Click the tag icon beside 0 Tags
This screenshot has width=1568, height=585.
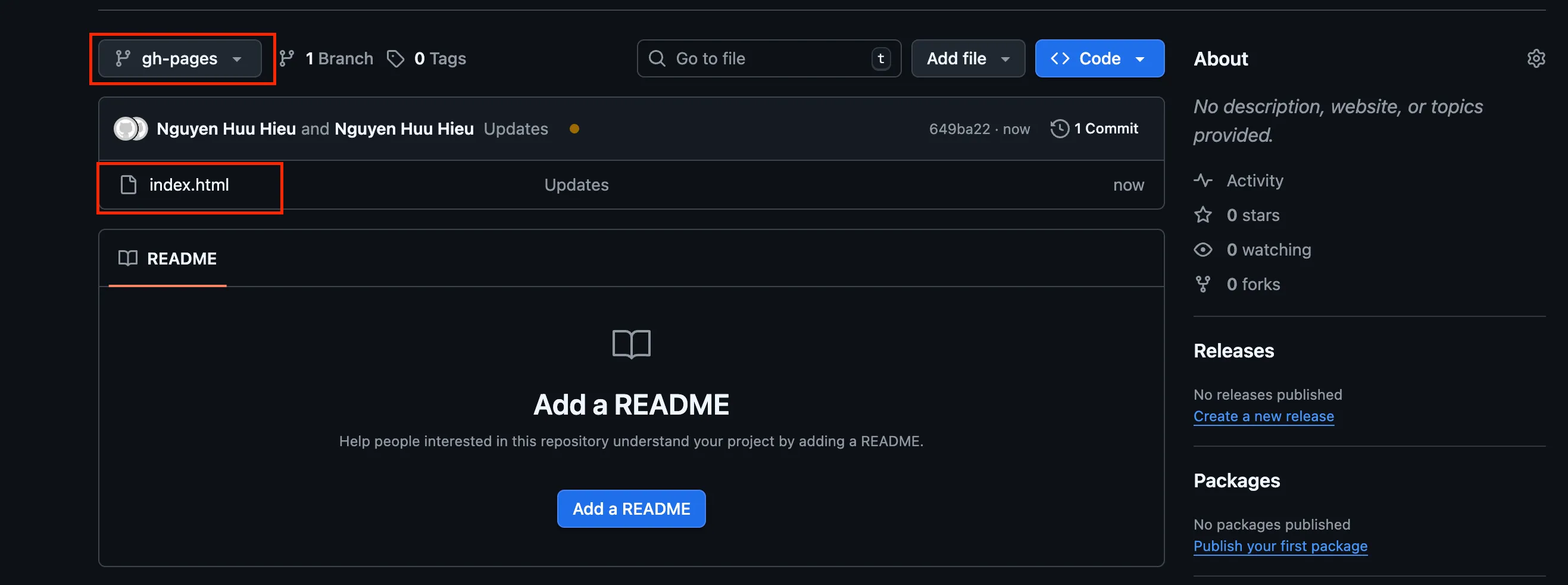(x=396, y=58)
